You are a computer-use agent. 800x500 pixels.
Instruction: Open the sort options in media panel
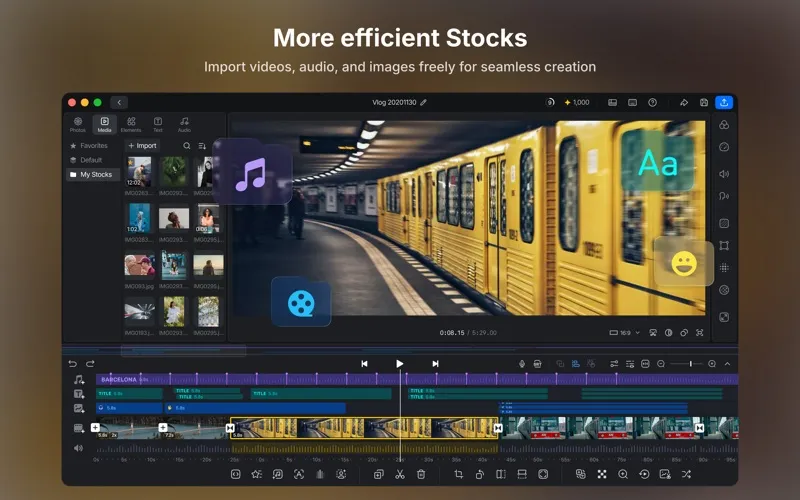coord(202,146)
